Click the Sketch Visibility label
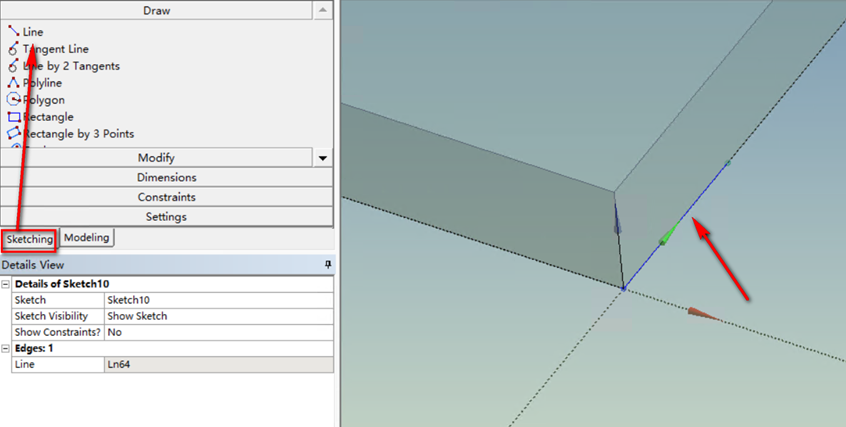Screen dimensions: 846x427 click(51, 316)
